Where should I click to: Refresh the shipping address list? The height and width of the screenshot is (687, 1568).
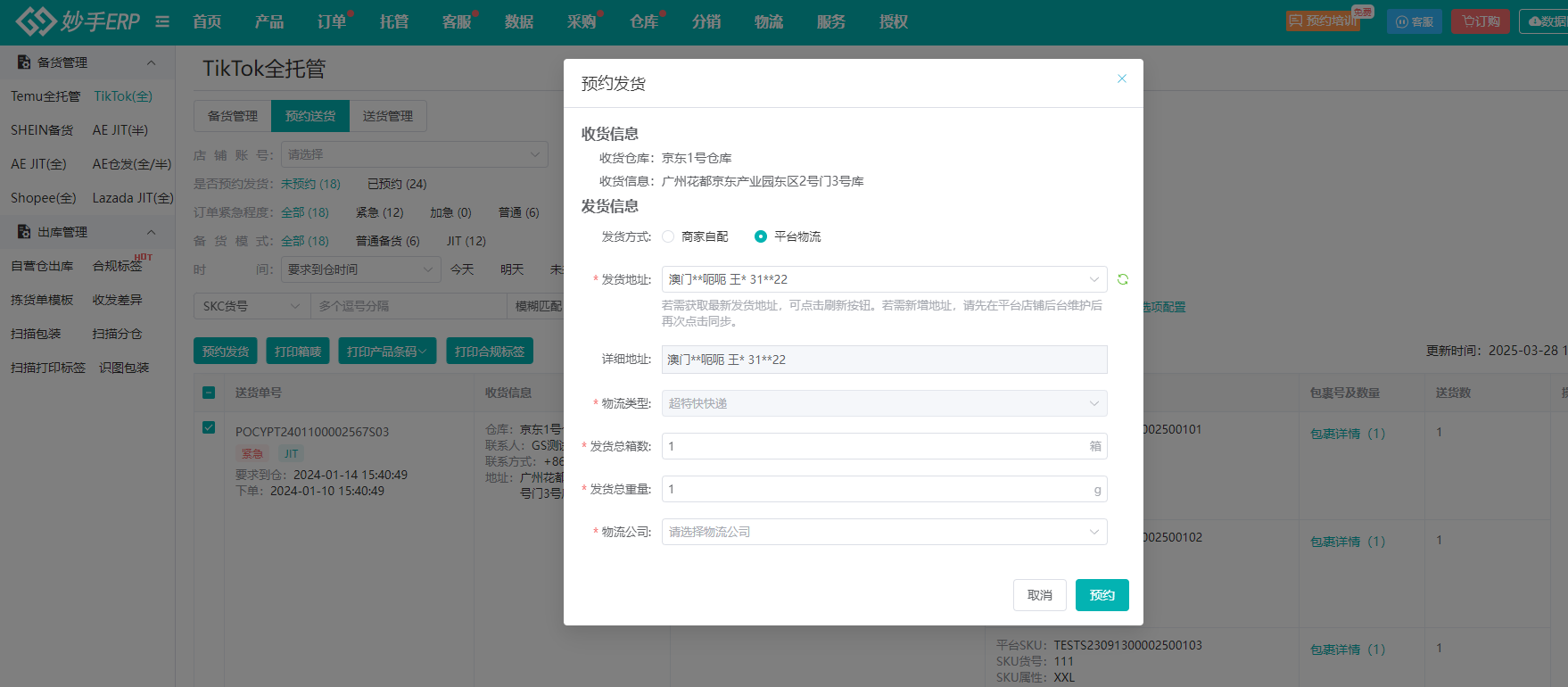click(x=1123, y=279)
